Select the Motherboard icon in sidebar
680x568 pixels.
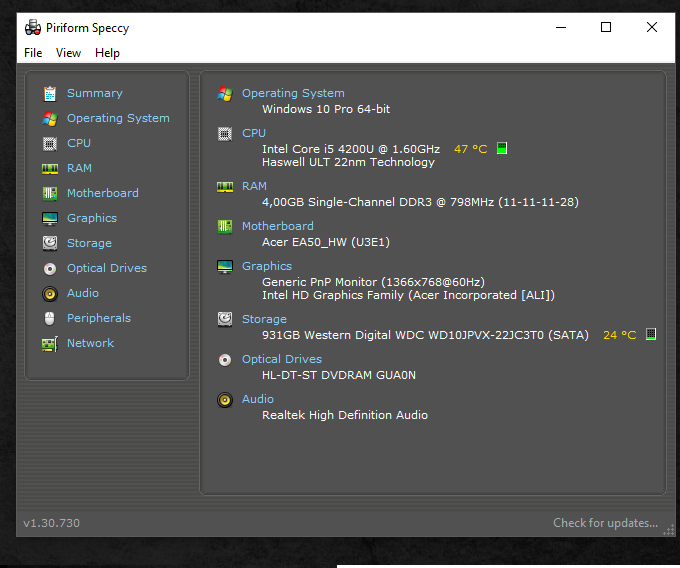[x=50, y=193]
